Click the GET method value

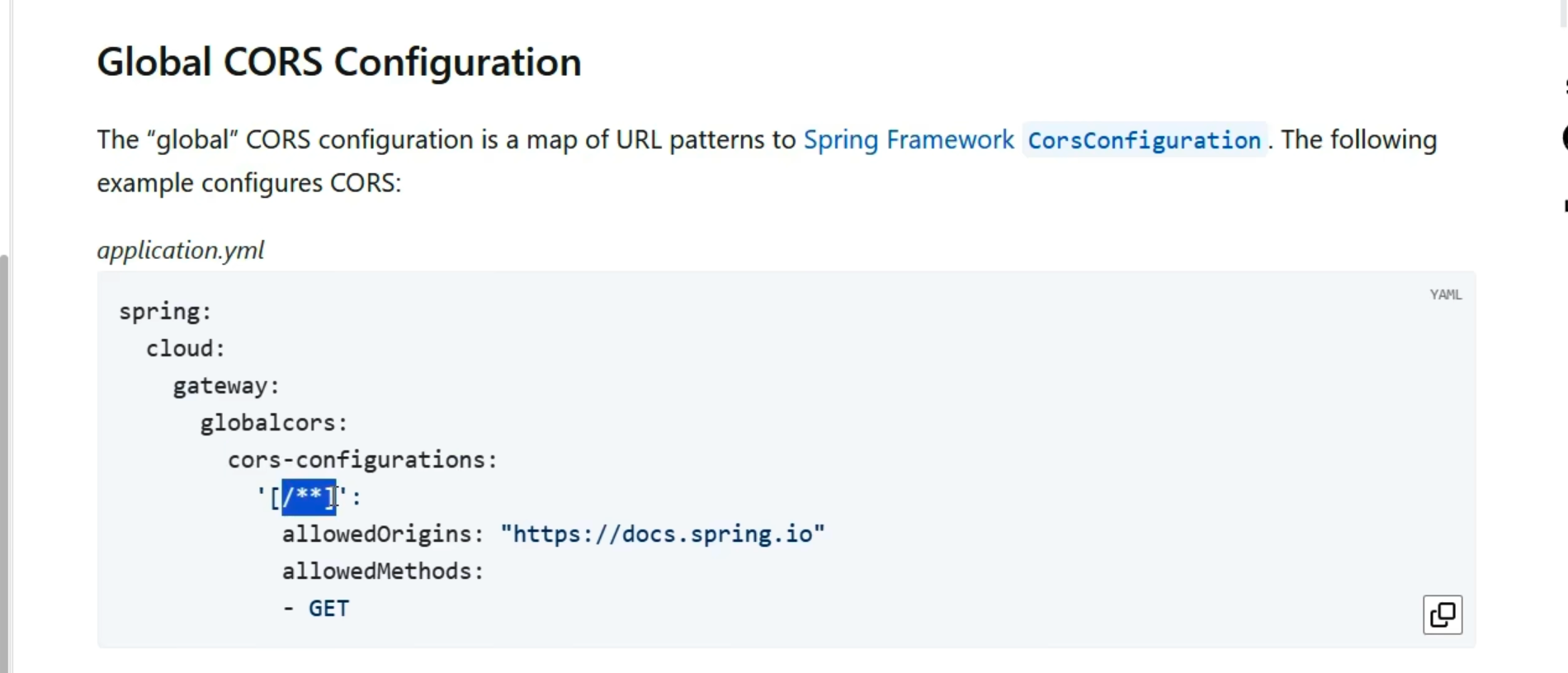[328, 609]
